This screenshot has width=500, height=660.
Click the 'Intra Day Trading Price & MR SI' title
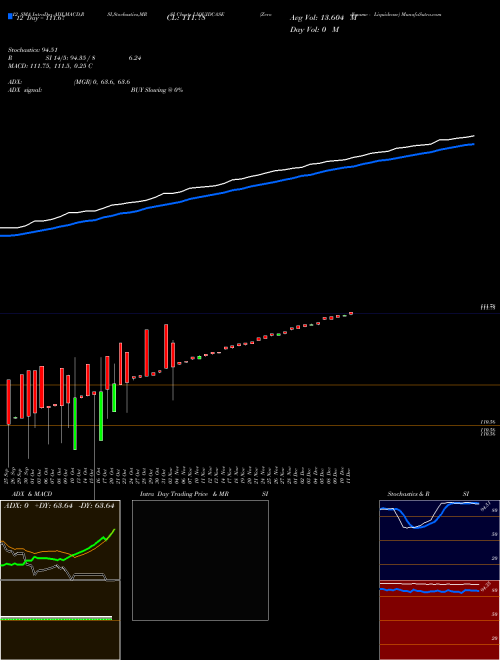[x=204, y=494]
